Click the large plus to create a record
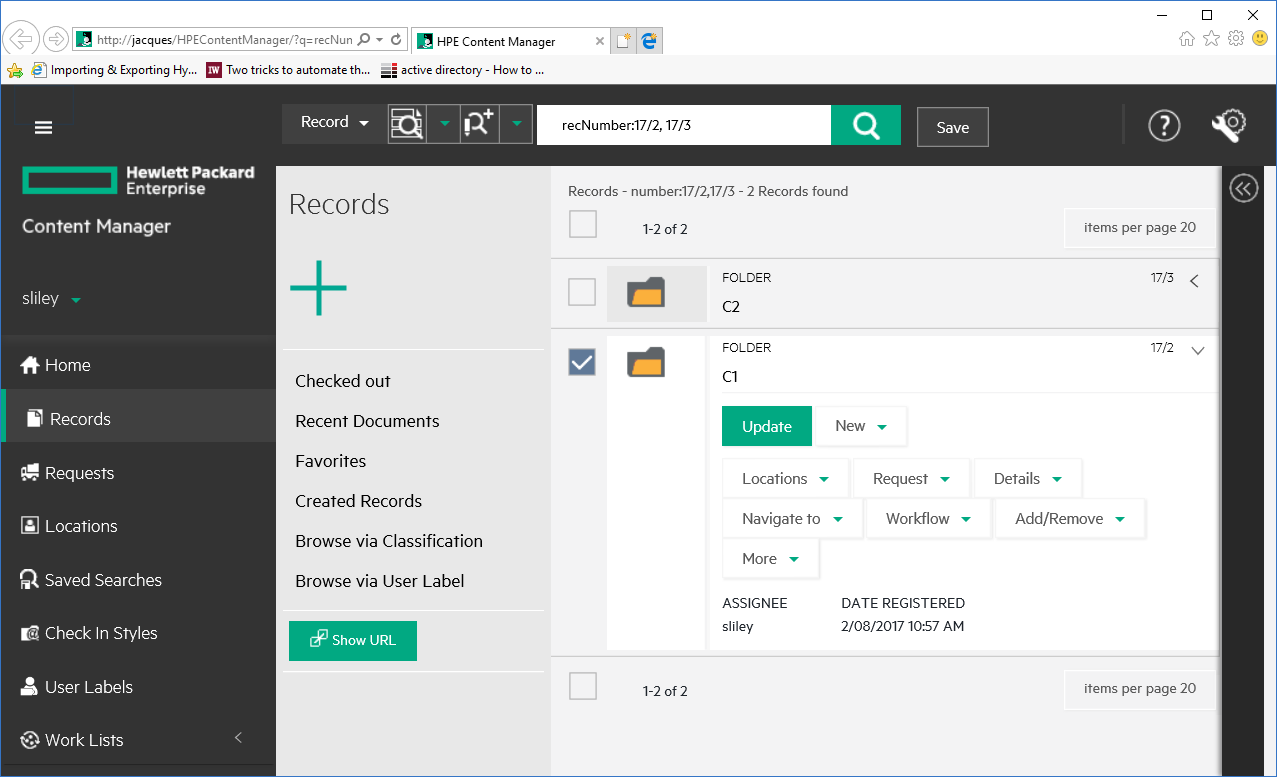Viewport: 1277px width, 777px height. tap(318, 288)
